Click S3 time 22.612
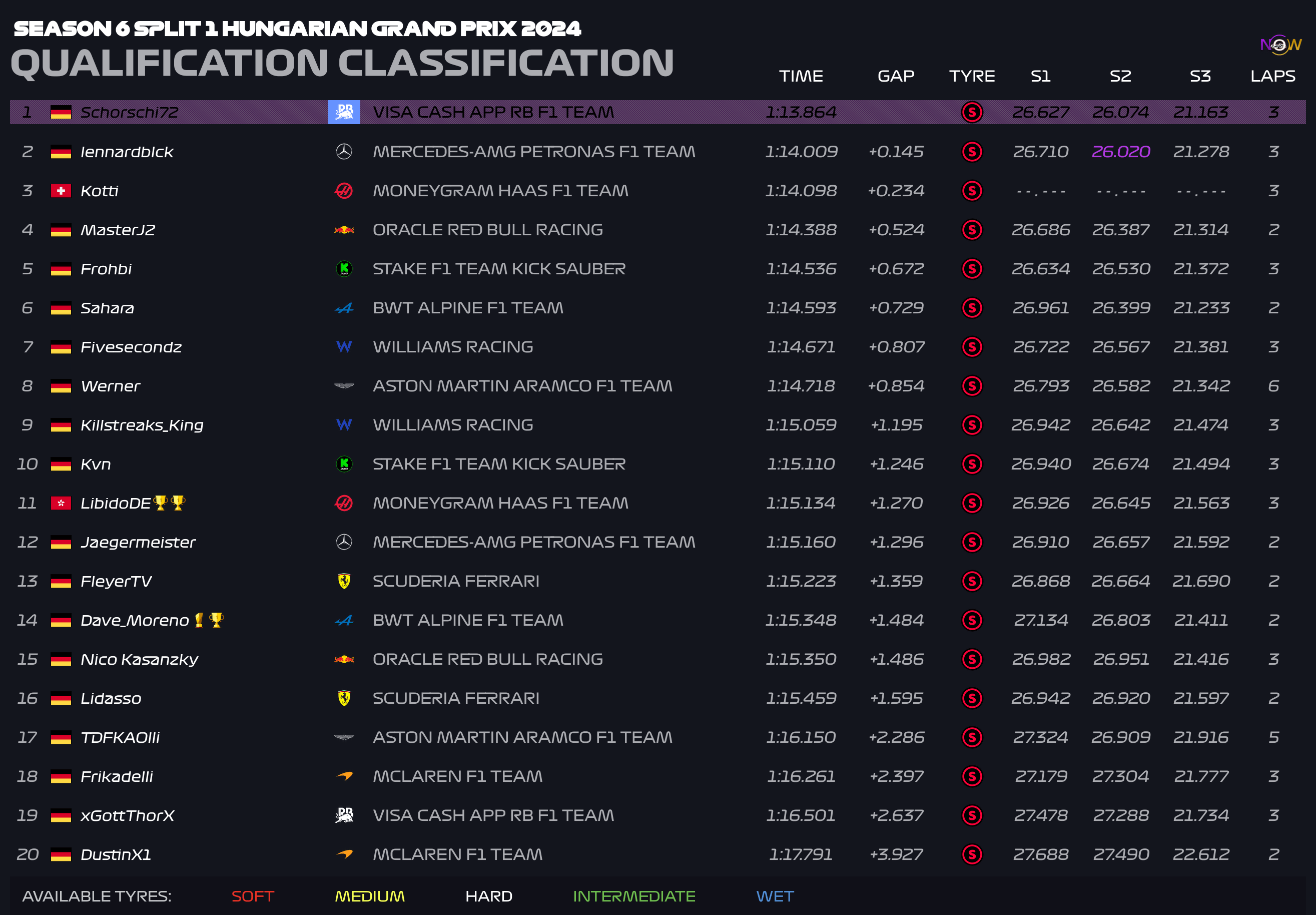Screen dimensions: 1316x915 [1201, 854]
